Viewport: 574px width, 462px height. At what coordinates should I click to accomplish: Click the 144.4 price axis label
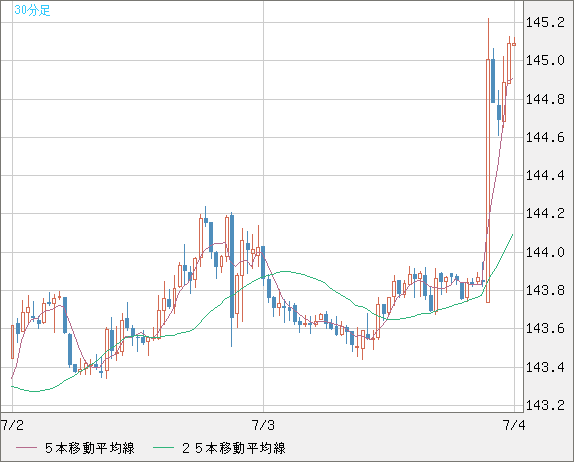click(x=545, y=175)
